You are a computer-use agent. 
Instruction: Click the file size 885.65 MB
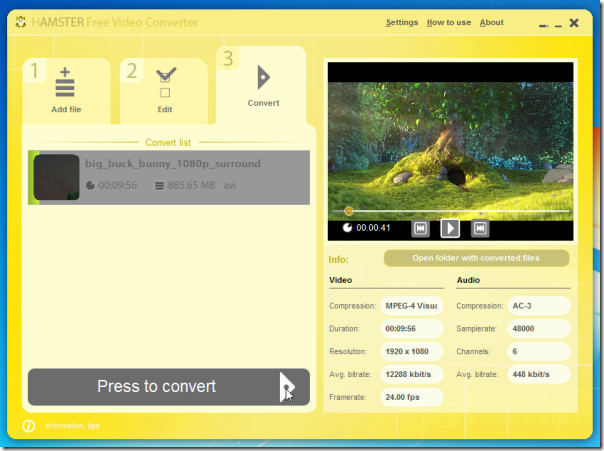[x=191, y=185]
